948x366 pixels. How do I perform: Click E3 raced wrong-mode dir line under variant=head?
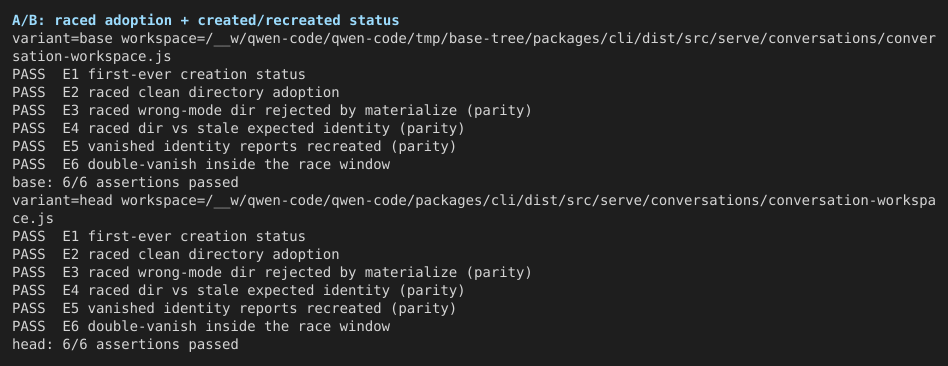pos(271,272)
